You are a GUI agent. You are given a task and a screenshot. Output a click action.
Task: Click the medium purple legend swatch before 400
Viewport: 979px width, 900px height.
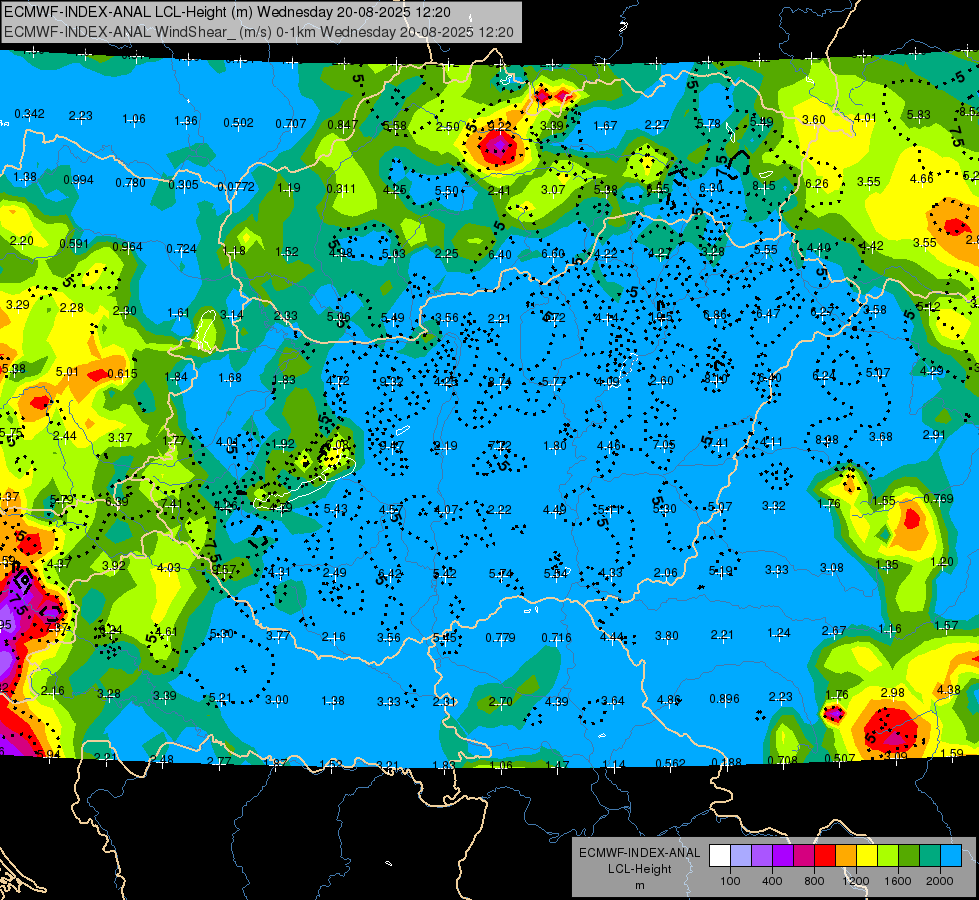click(762, 856)
